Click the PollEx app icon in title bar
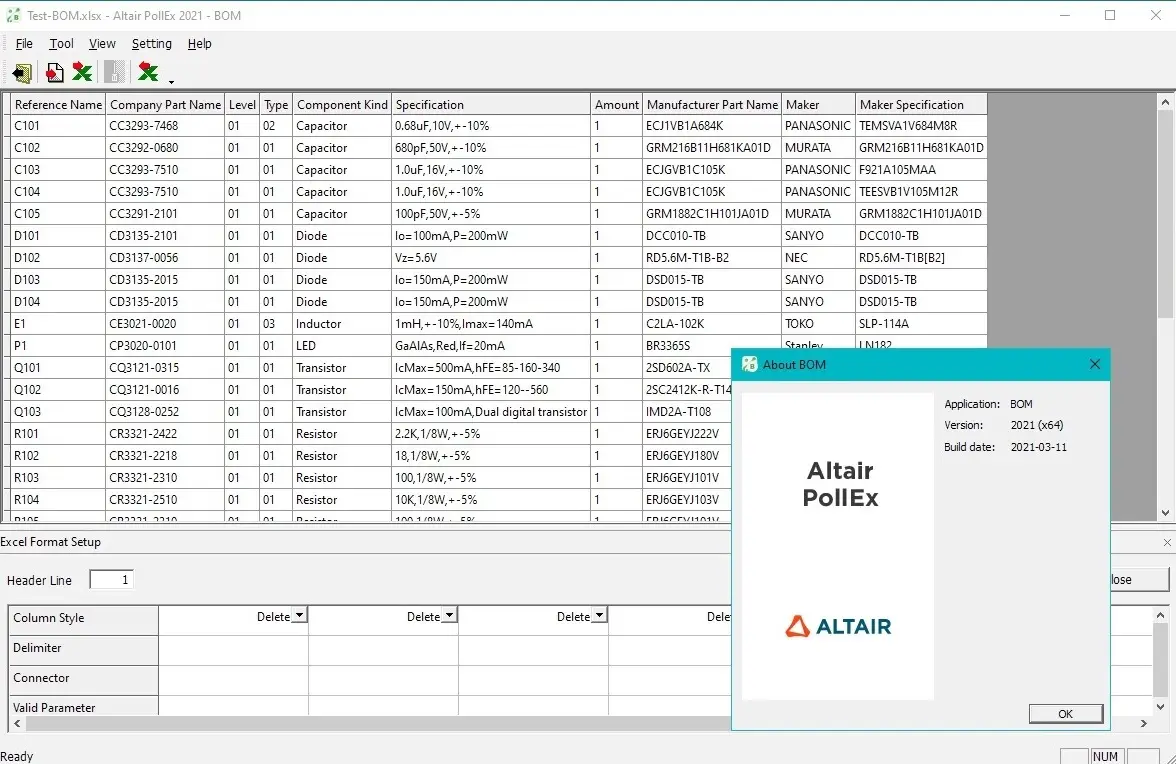The width and height of the screenshot is (1176, 764). pos(13,15)
